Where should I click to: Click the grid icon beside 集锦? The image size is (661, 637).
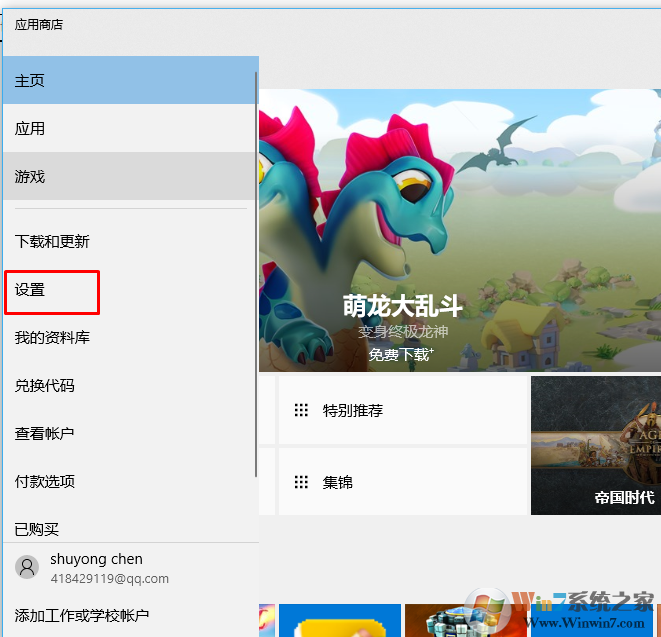(301, 482)
